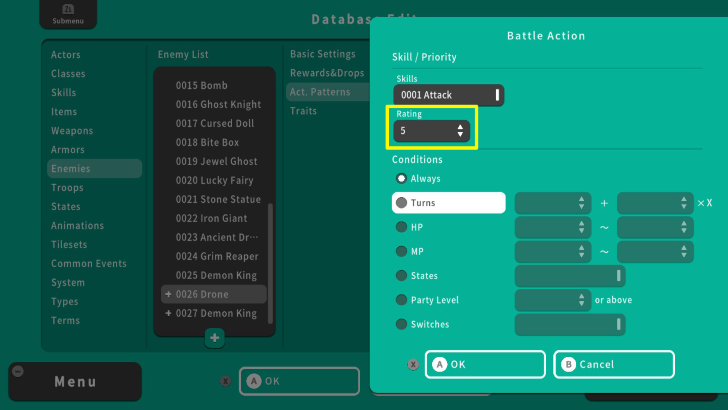
Task: Select enemy 0018 Bite Box
Action: click(x=207, y=143)
